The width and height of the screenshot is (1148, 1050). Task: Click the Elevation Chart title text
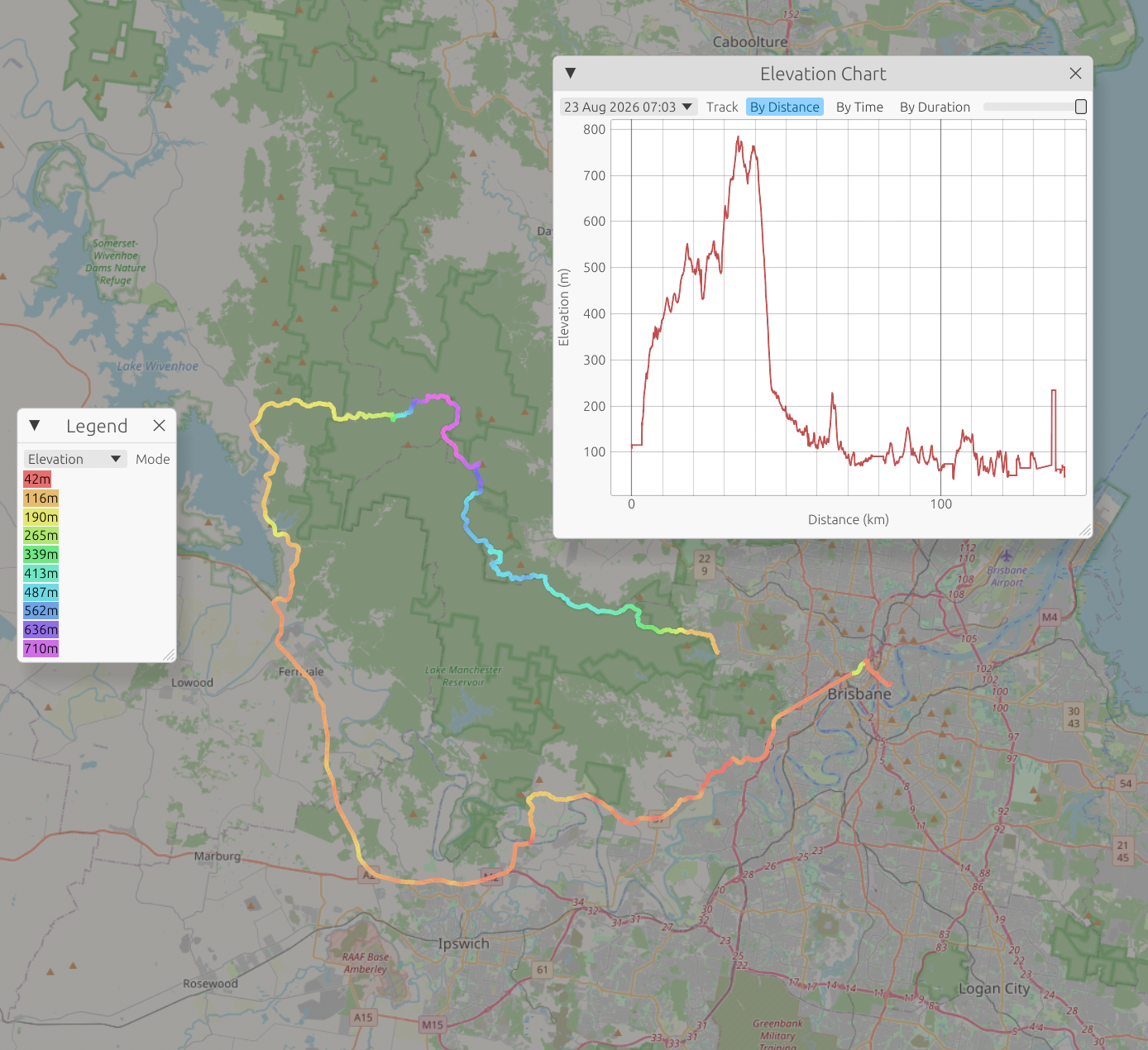coord(823,74)
